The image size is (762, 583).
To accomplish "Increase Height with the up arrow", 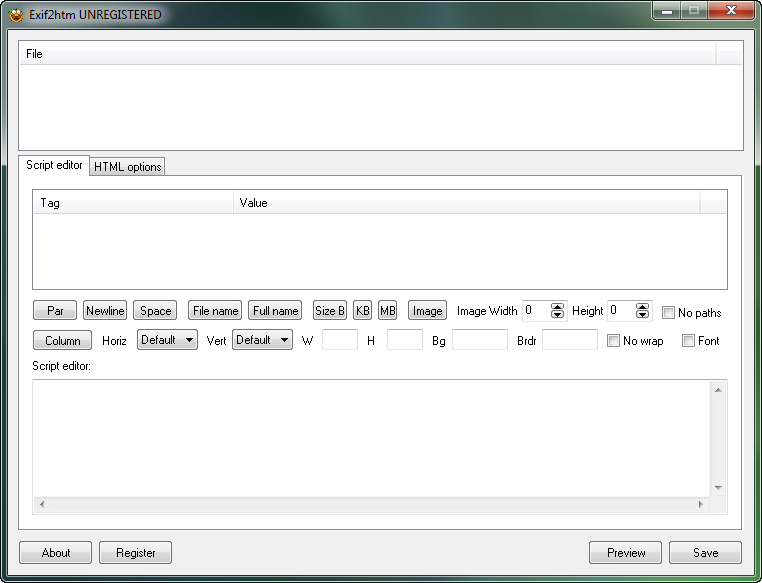I will click(642, 307).
